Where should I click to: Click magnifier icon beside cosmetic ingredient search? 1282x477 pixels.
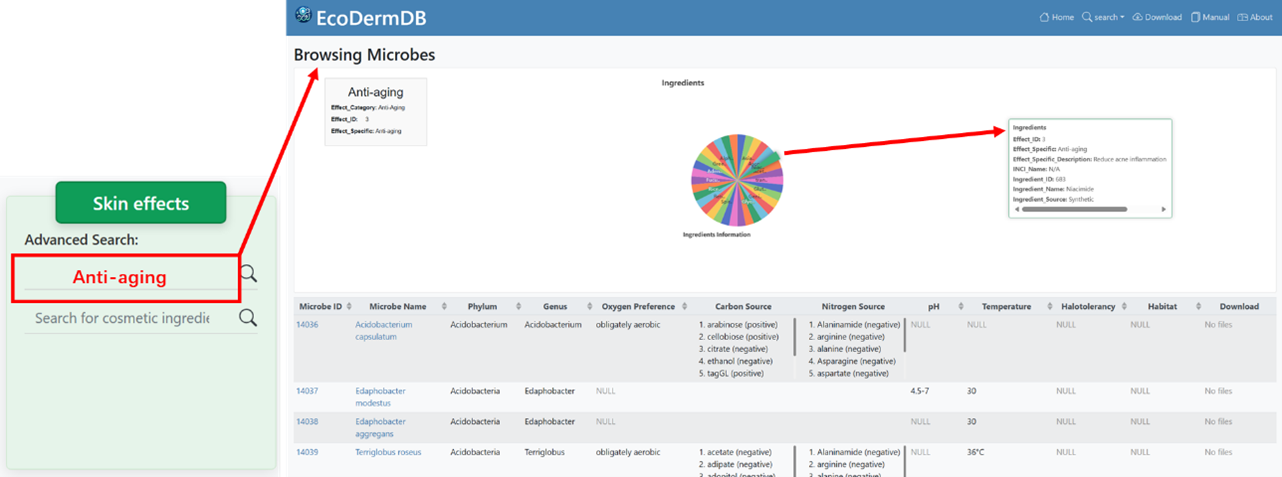(x=248, y=318)
